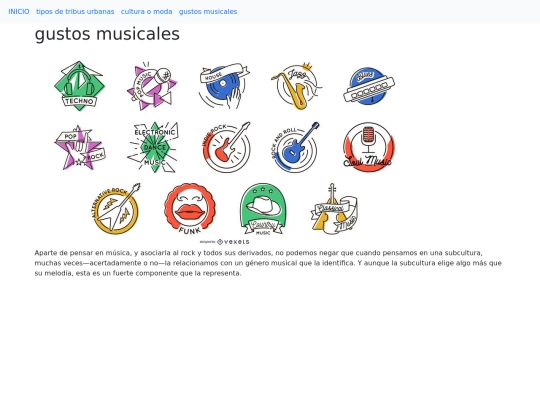Viewport: 540px width, 405px height.
Task: Click the gustos musicales page heading
Action: tap(107, 34)
